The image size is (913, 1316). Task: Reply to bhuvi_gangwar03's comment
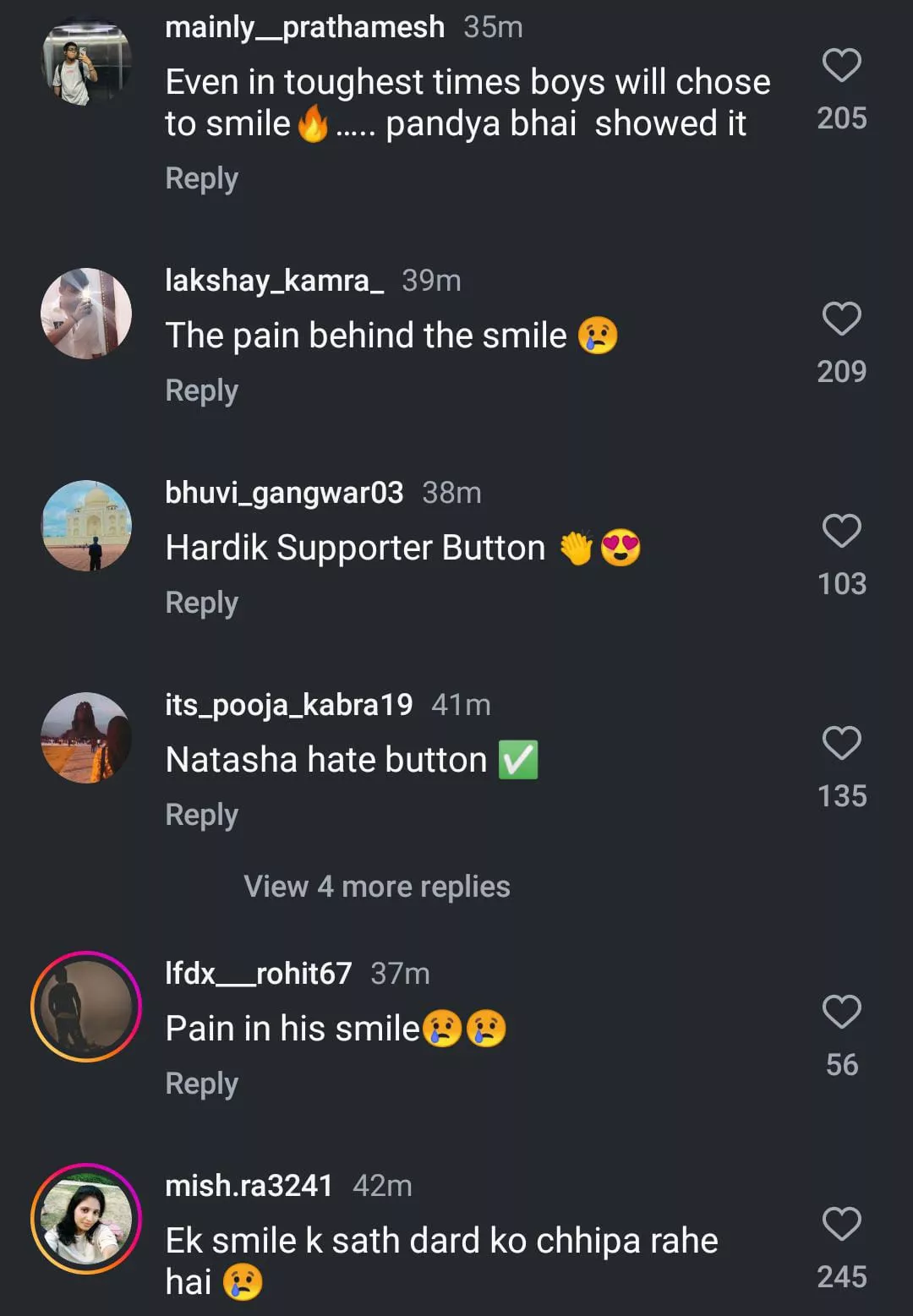coord(202,603)
